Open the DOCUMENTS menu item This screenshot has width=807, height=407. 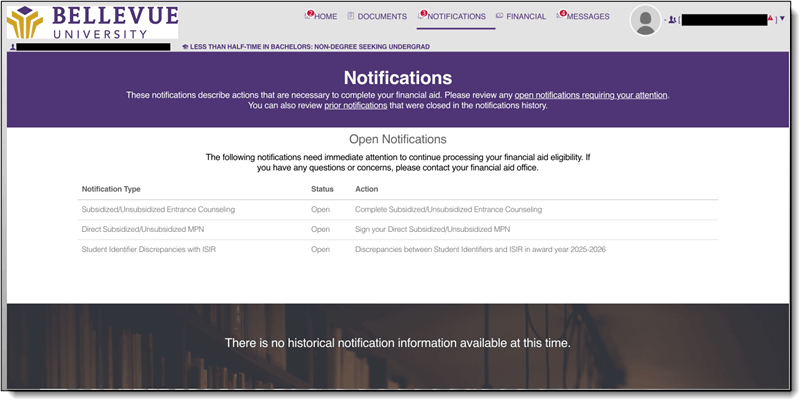(377, 16)
